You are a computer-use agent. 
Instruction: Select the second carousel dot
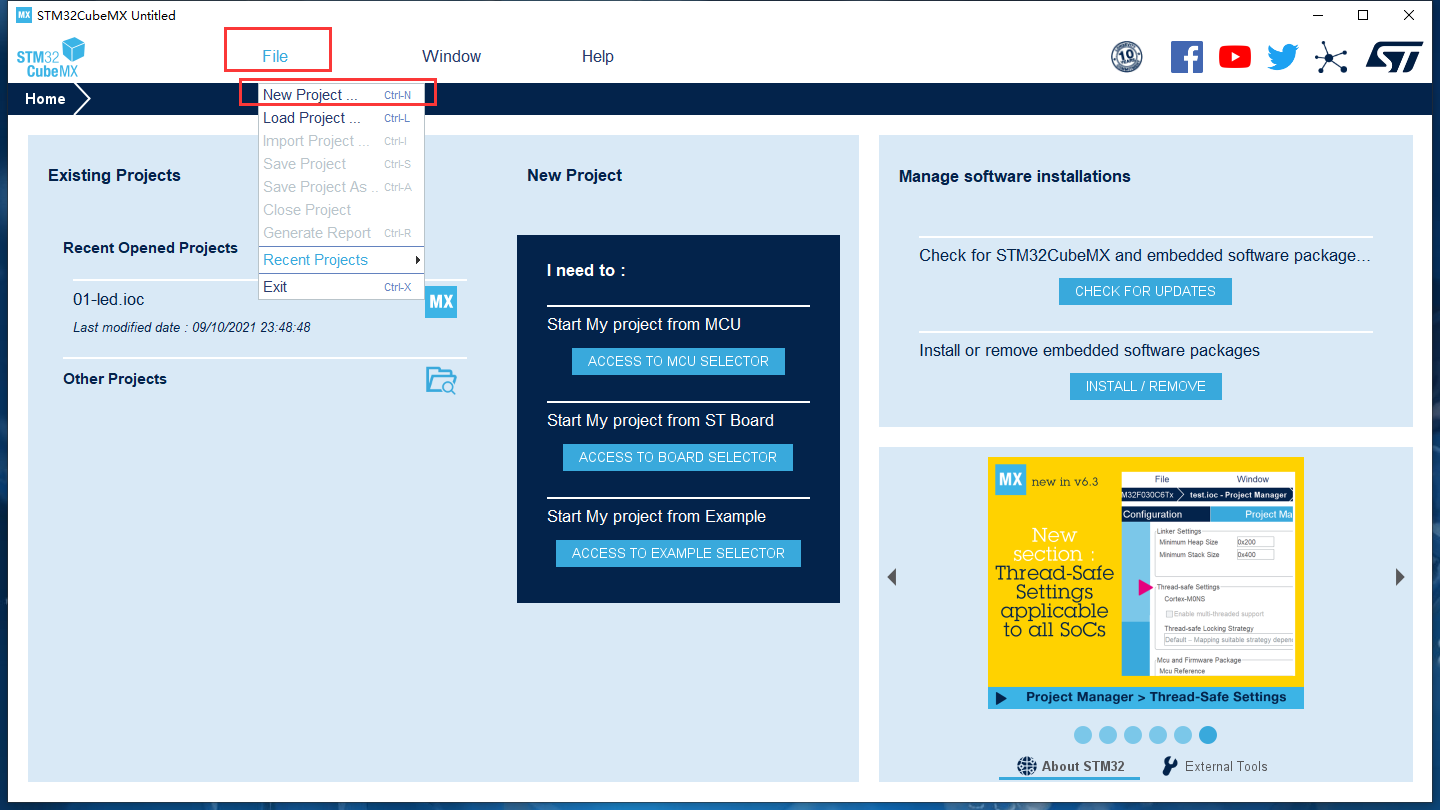click(1108, 735)
